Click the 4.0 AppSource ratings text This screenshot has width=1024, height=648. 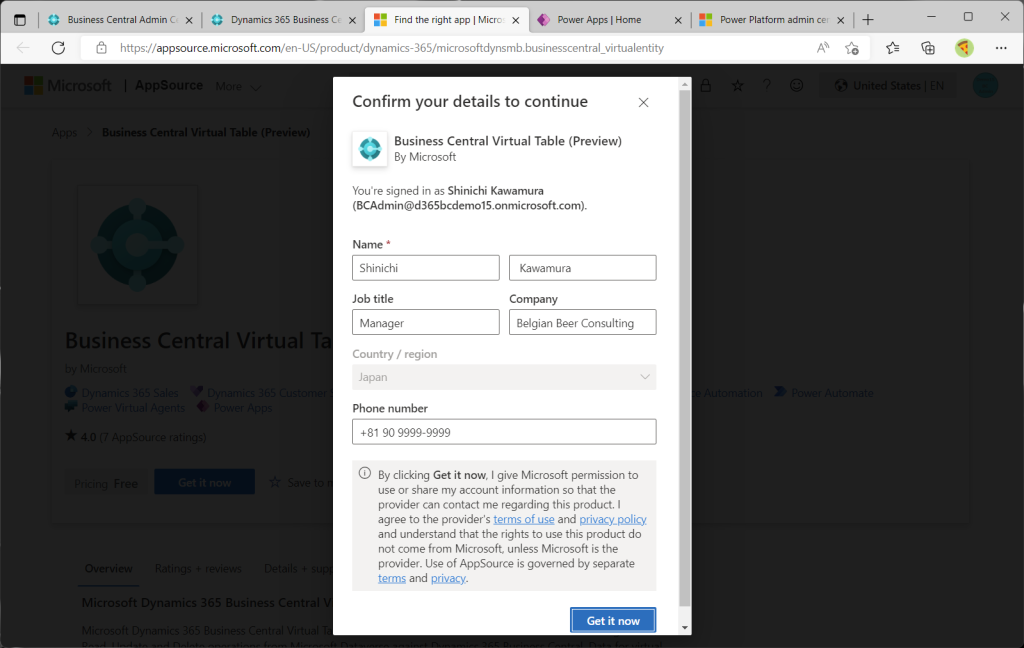(x=136, y=436)
